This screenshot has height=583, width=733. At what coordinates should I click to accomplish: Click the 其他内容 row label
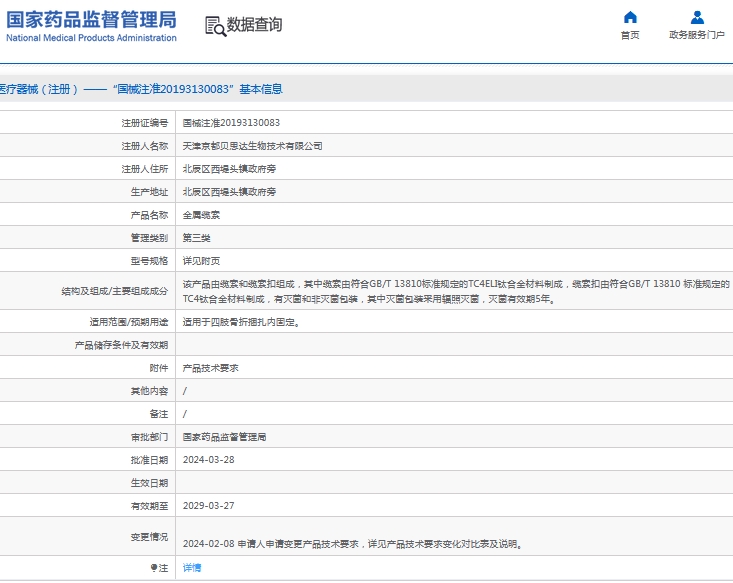tap(149, 391)
